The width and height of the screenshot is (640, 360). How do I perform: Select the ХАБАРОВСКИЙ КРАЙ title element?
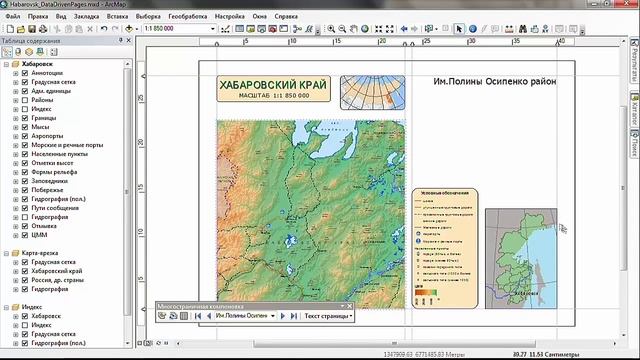(x=273, y=89)
